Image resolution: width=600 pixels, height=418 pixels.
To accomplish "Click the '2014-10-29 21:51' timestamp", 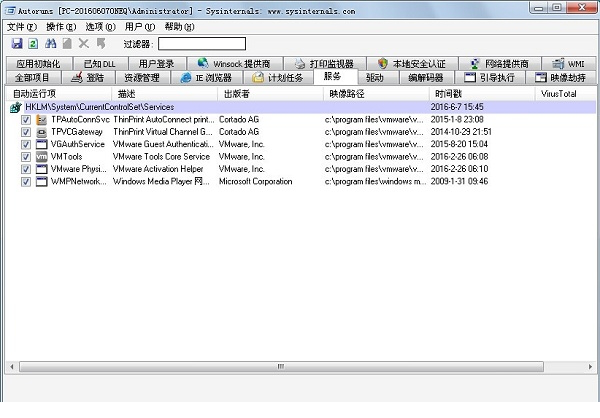I will click(461, 132).
